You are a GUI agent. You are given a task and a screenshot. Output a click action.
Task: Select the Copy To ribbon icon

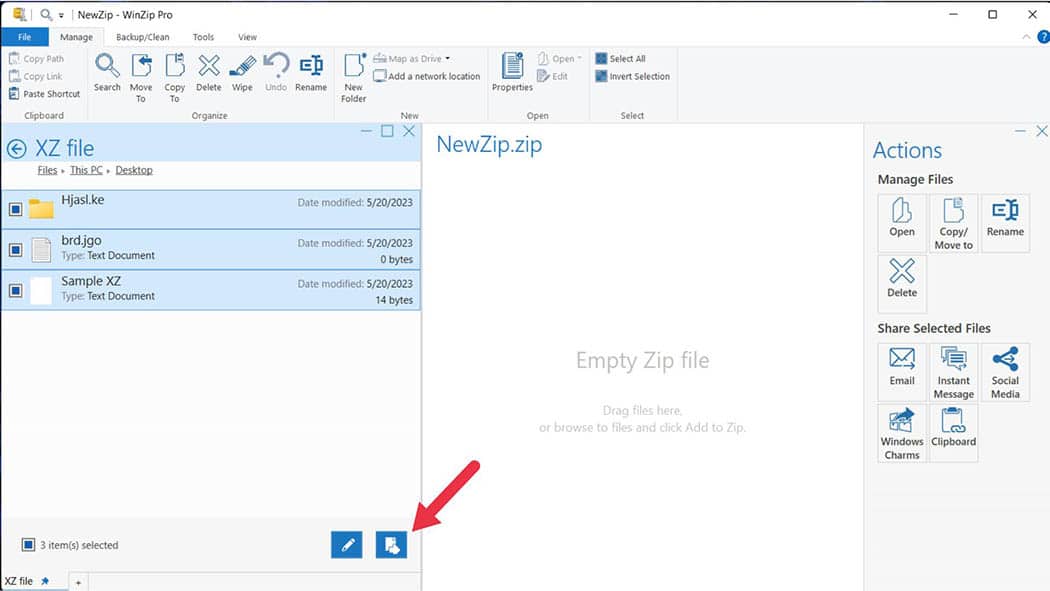click(174, 78)
